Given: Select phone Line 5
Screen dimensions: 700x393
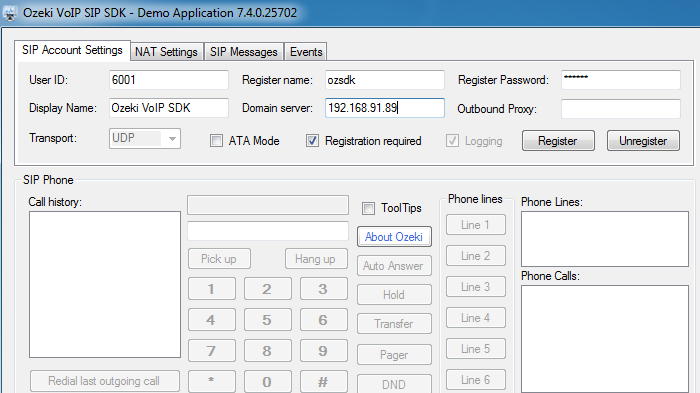Looking at the screenshot, I should (476, 349).
